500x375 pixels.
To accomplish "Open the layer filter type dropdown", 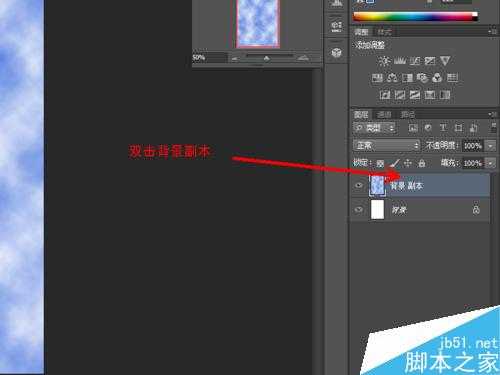I will tap(374, 128).
